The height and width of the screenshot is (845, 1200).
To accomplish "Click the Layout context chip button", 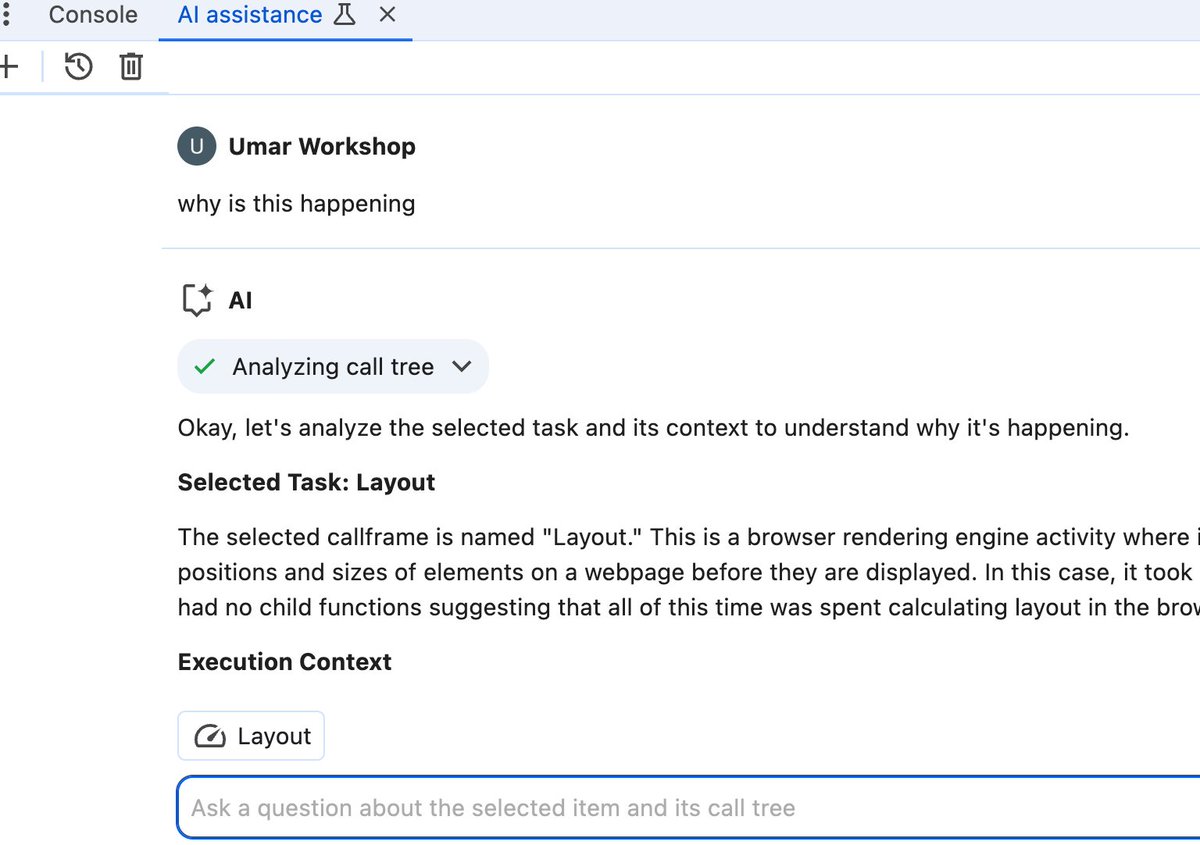I will pyautogui.click(x=251, y=736).
